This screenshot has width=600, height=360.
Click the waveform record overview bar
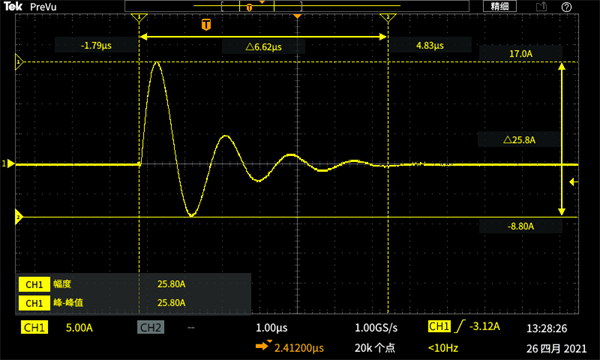pyautogui.click(x=297, y=6)
